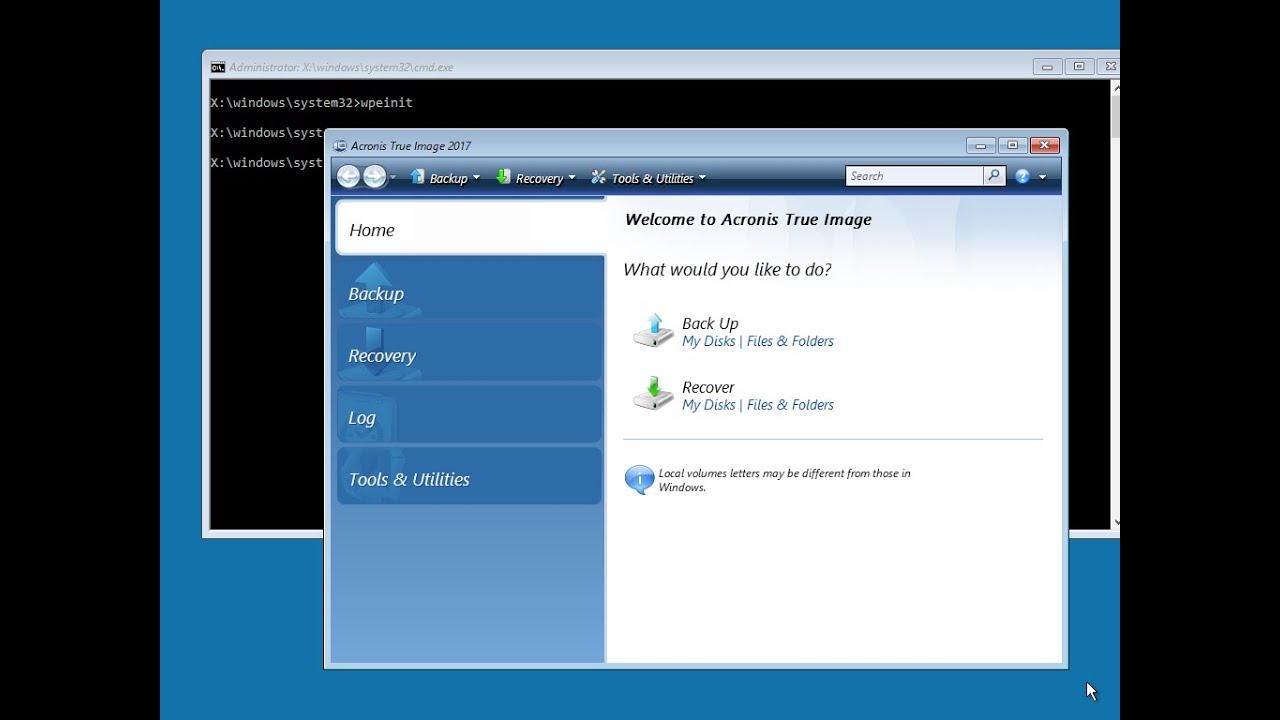Open the Help question mark icon
Screen dimensions: 1280x720
coord(1022,176)
